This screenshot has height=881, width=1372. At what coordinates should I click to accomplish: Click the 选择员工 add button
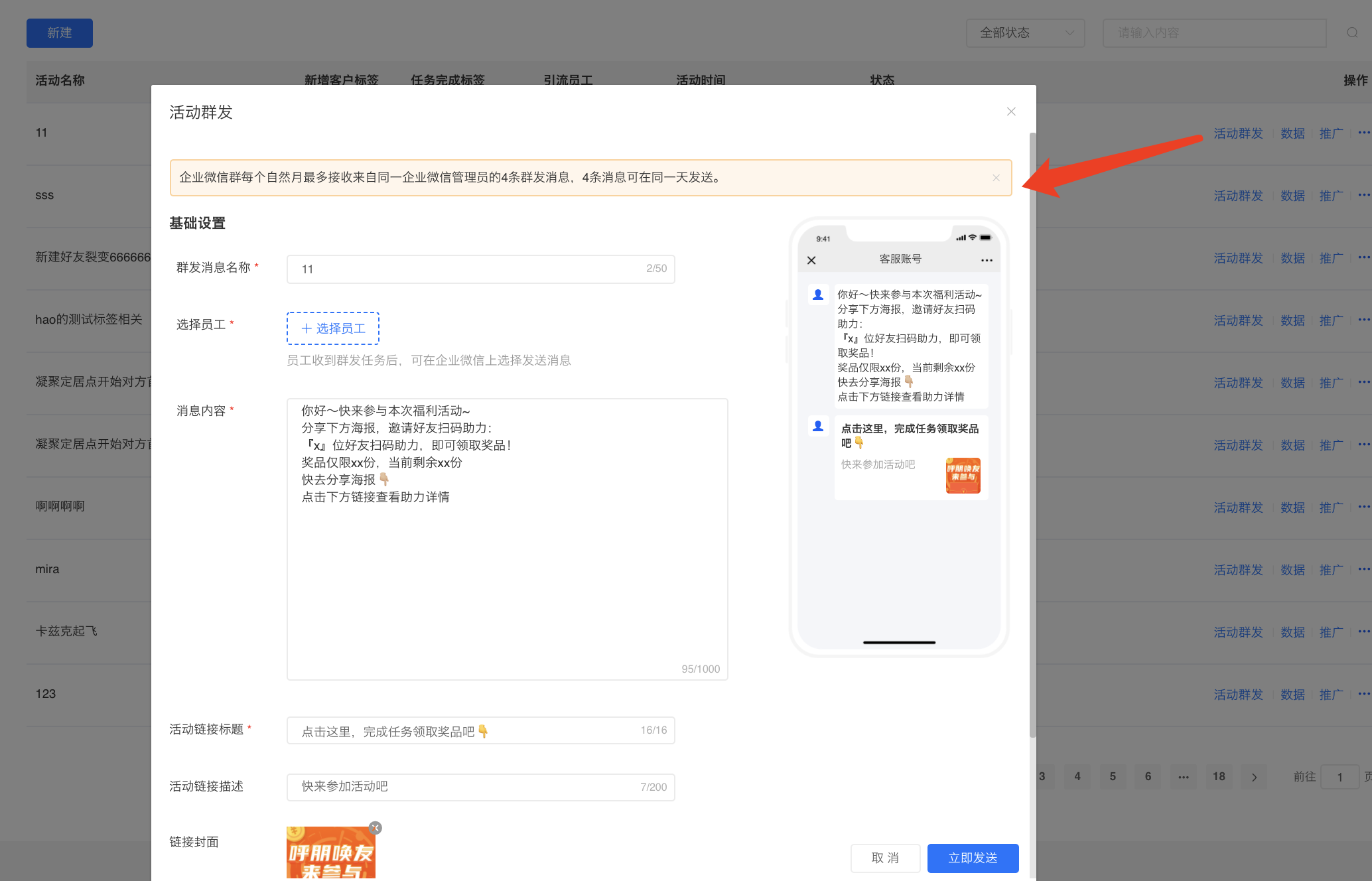pos(333,328)
